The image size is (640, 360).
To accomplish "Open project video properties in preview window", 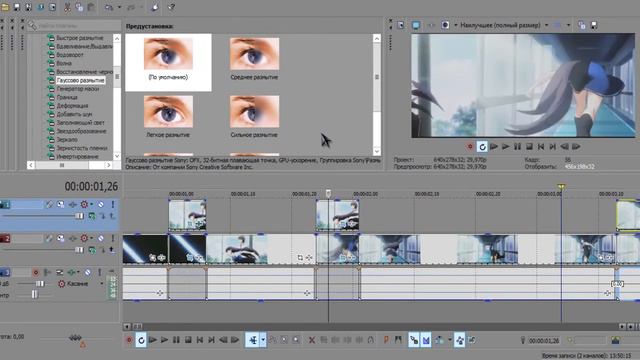I will tap(401, 25).
